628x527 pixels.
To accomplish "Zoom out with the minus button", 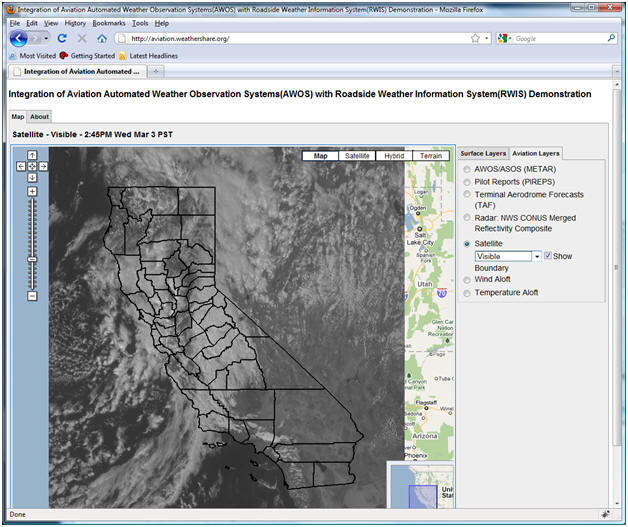I will pyautogui.click(x=32, y=296).
